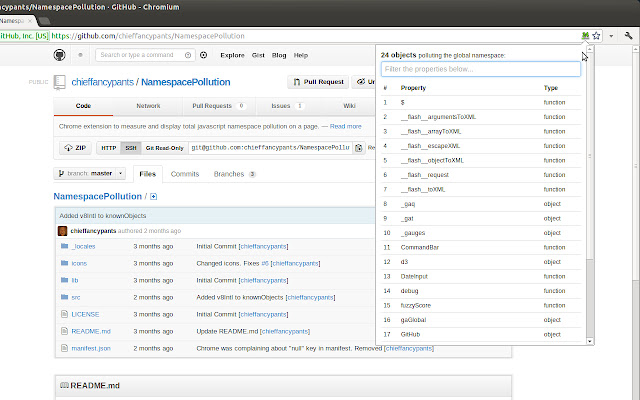
Task: Open the icons folder icon
Action: click(64, 263)
